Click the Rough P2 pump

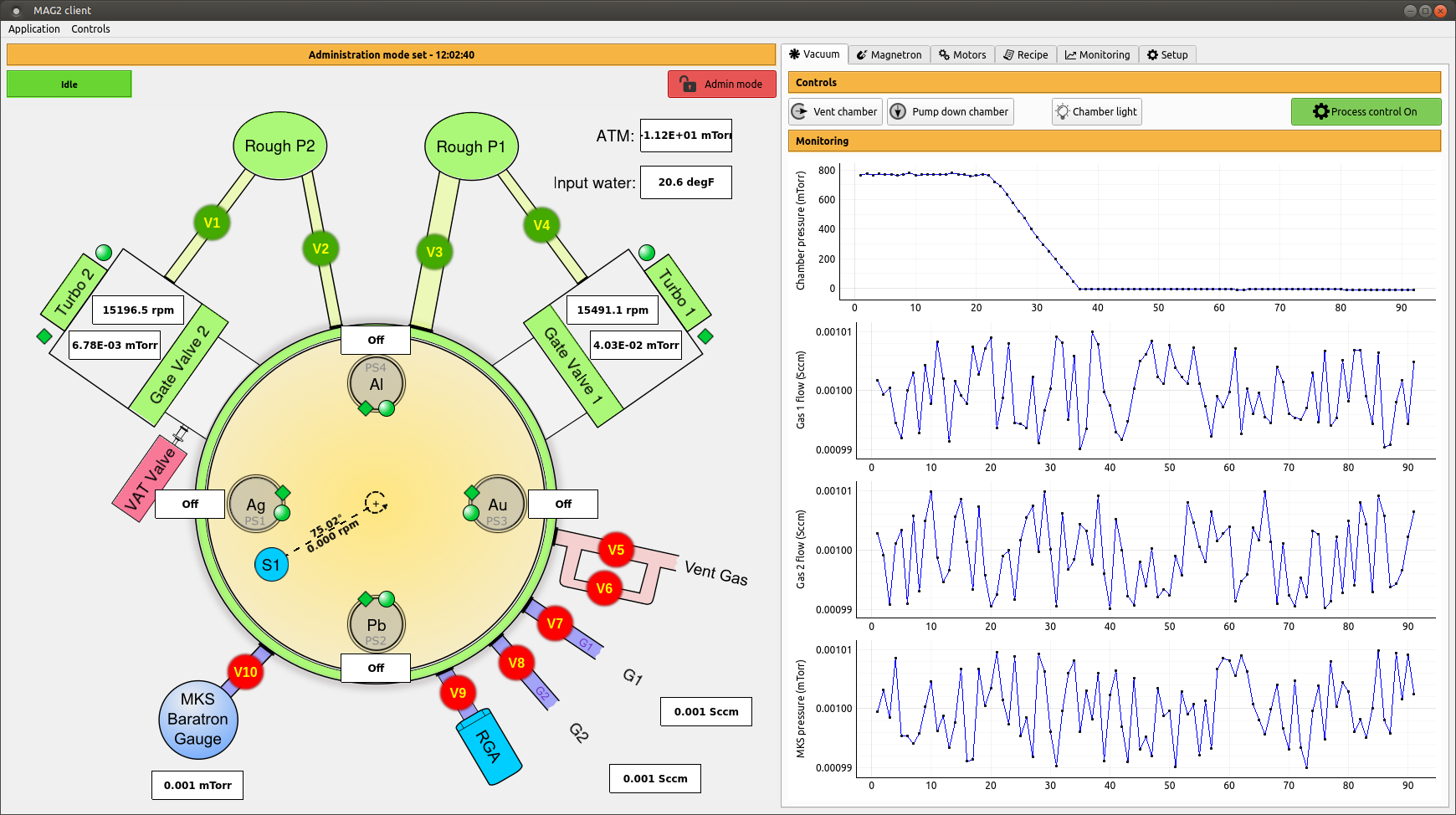pyautogui.click(x=279, y=146)
